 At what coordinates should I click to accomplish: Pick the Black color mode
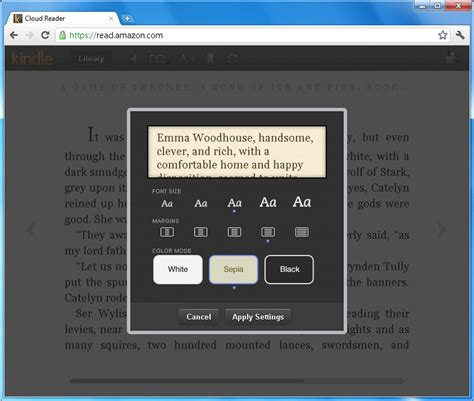[x=289, y=269]
